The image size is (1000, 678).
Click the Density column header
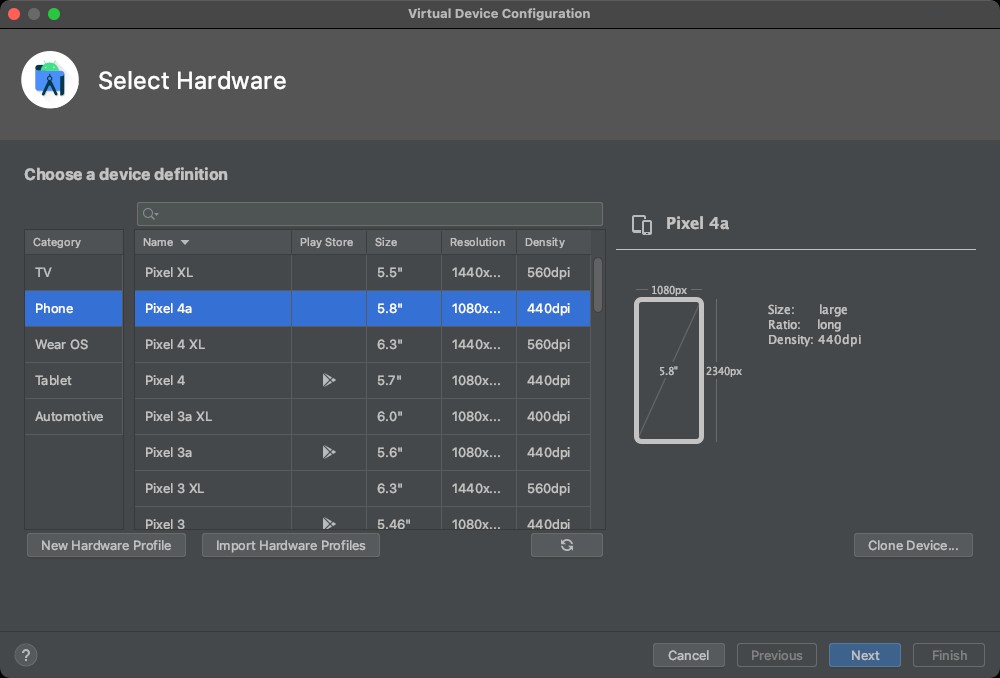point(554,242)
